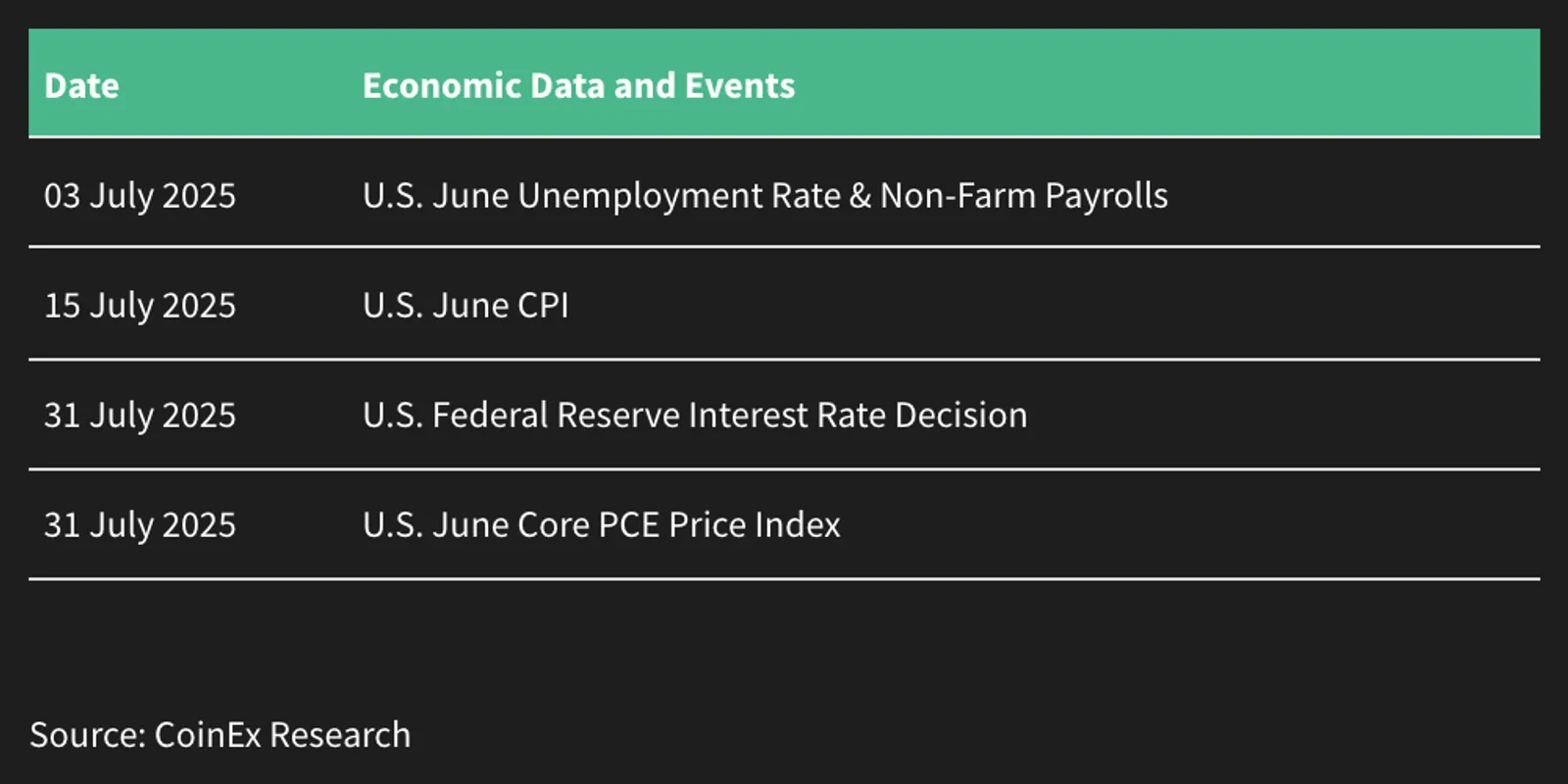Click Federal Reserve text in third row
The width and height of the screenshot is (1568, 784).
(x=556, y=416)
